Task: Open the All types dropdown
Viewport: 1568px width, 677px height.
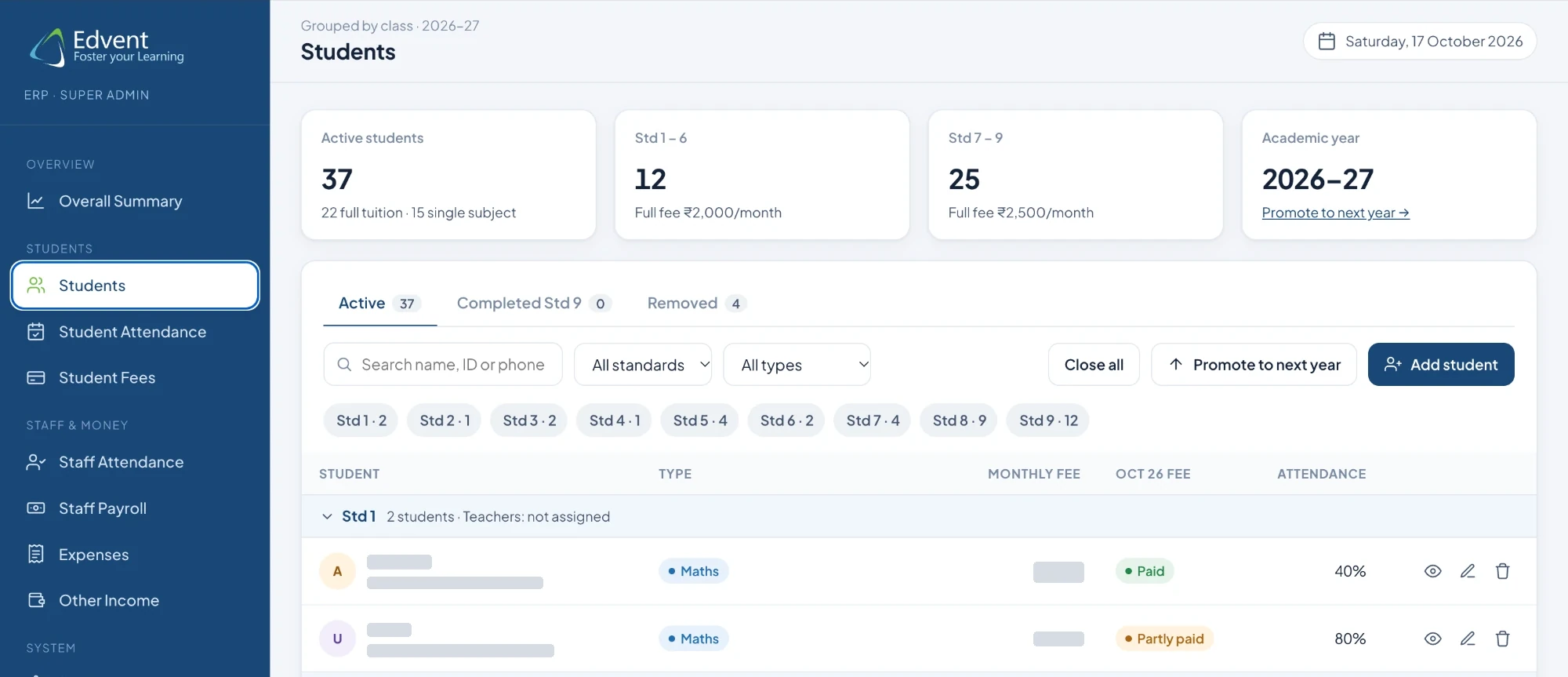Action: (797, 365)
